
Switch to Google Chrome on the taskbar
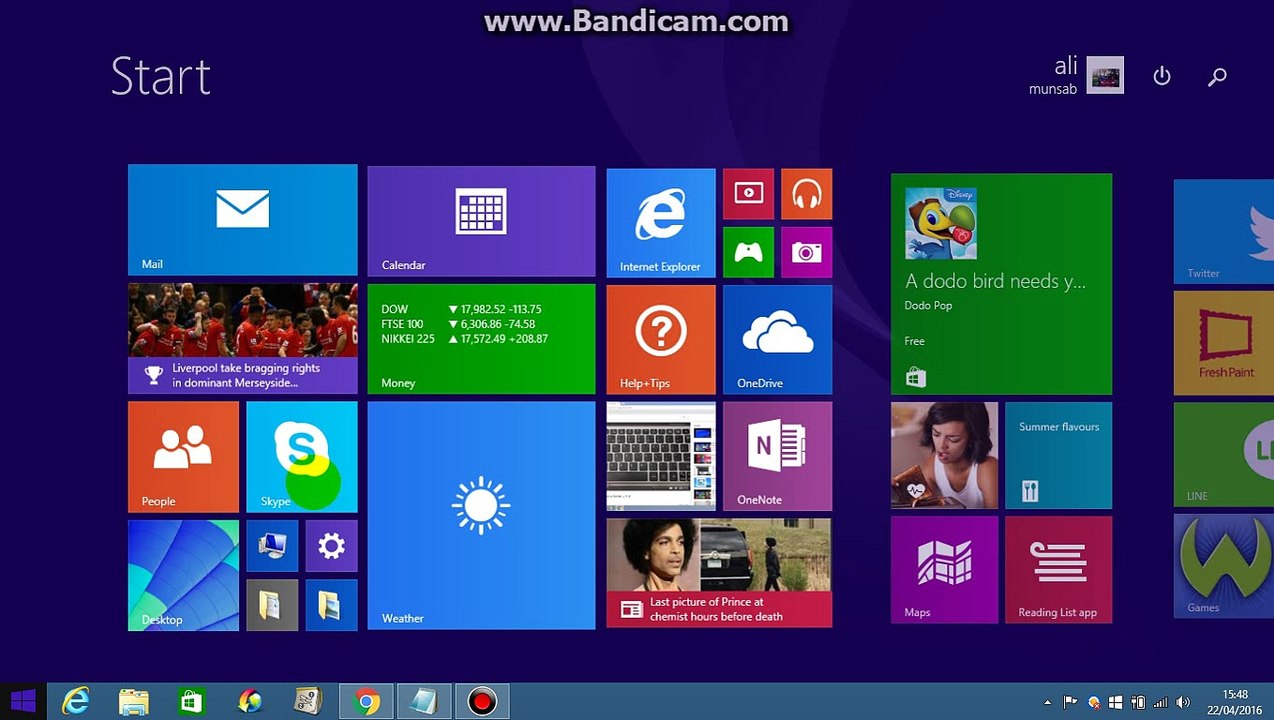pyautogui.click(x=366, y=702)
